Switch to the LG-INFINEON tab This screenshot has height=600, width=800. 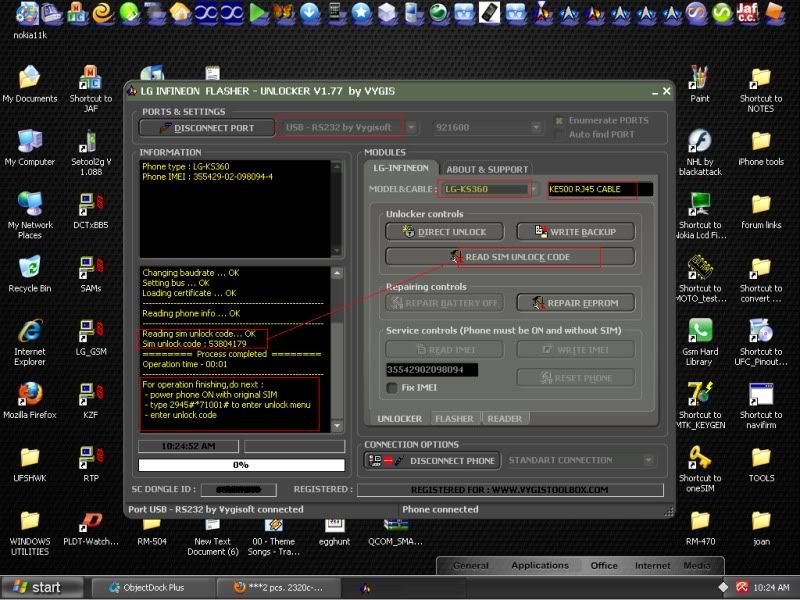[x=401, y=168]
